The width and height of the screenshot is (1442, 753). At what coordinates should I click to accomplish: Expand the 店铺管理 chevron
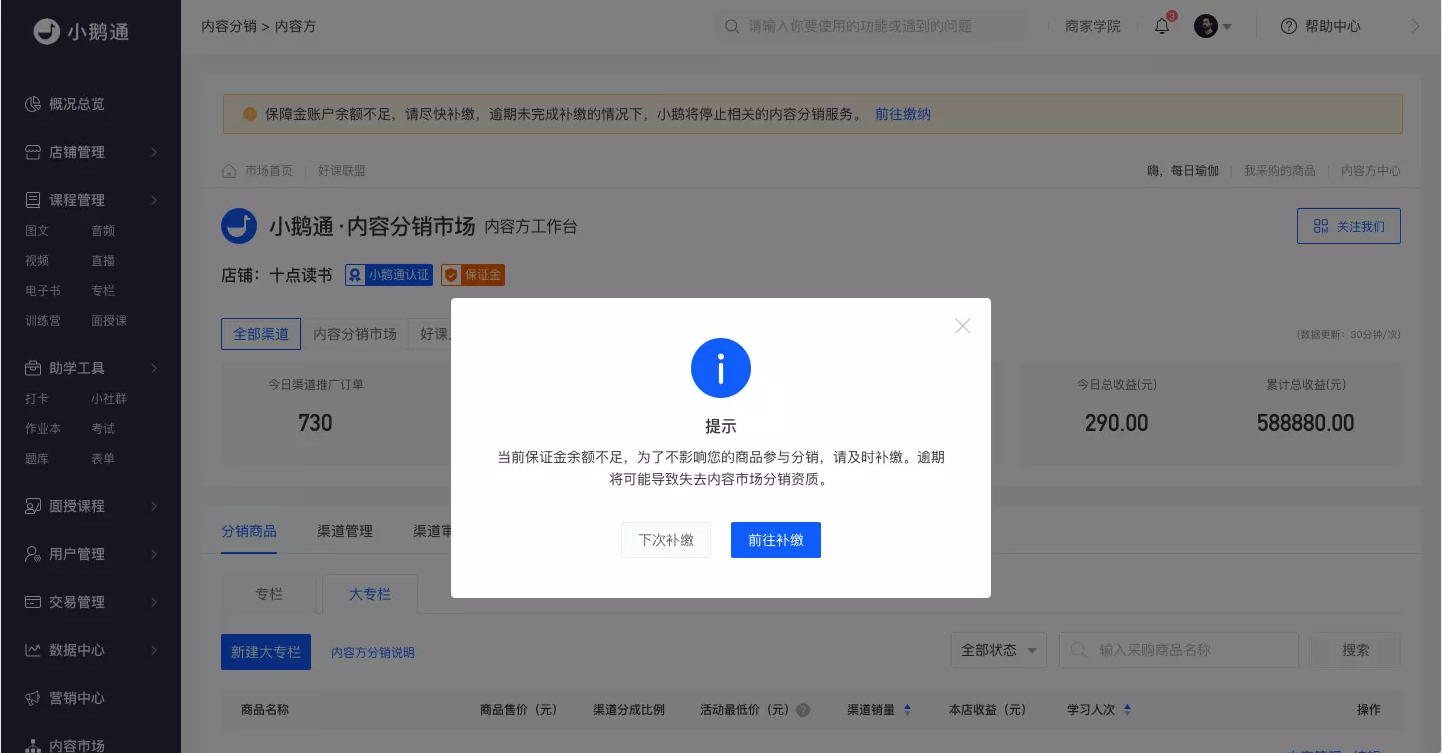tap(154, 152)
